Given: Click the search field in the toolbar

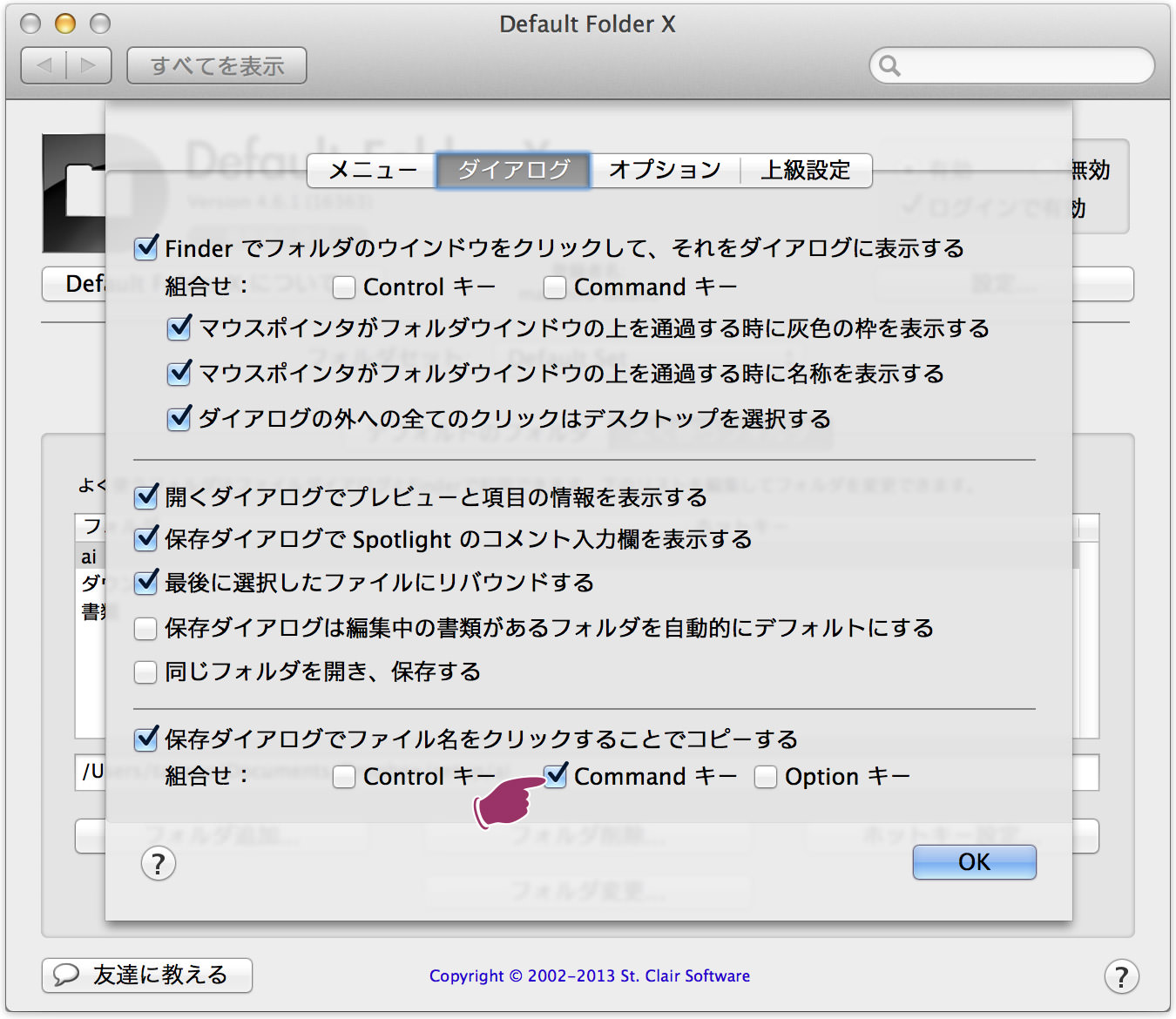Looking at the screenshot, I should [1012, 65].
